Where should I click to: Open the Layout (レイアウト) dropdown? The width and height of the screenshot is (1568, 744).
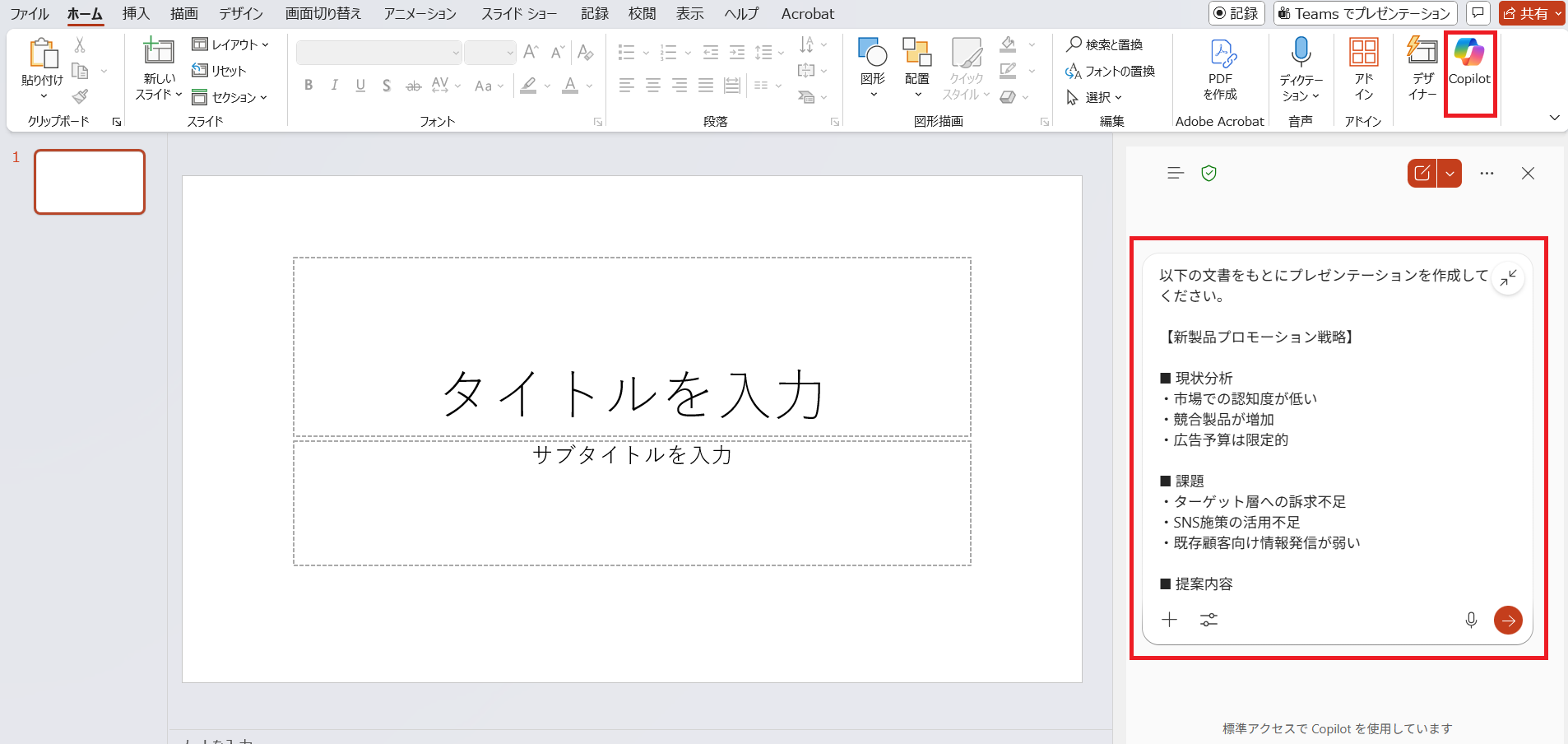(230, 44)
